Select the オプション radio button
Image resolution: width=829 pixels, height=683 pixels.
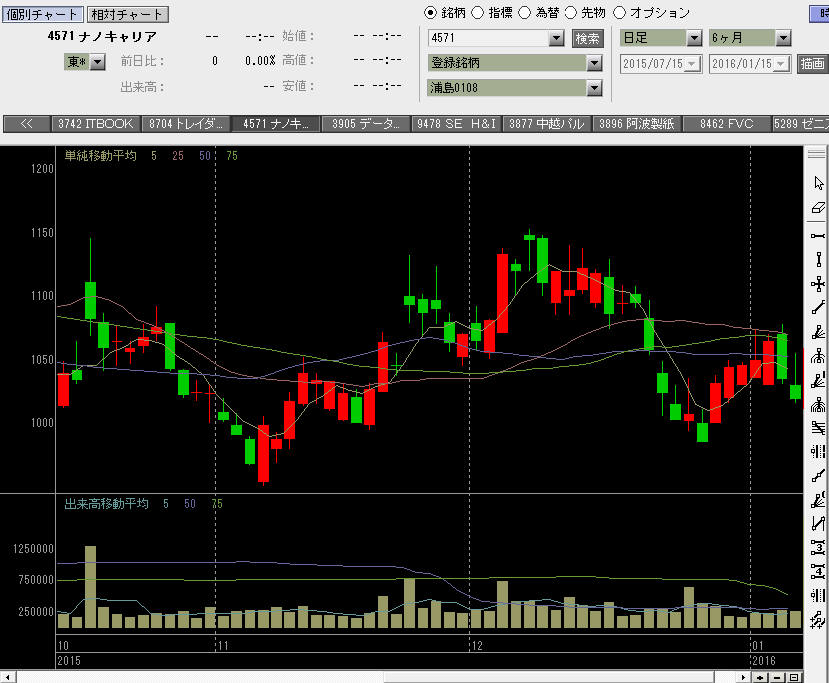(x=619, y=13)
